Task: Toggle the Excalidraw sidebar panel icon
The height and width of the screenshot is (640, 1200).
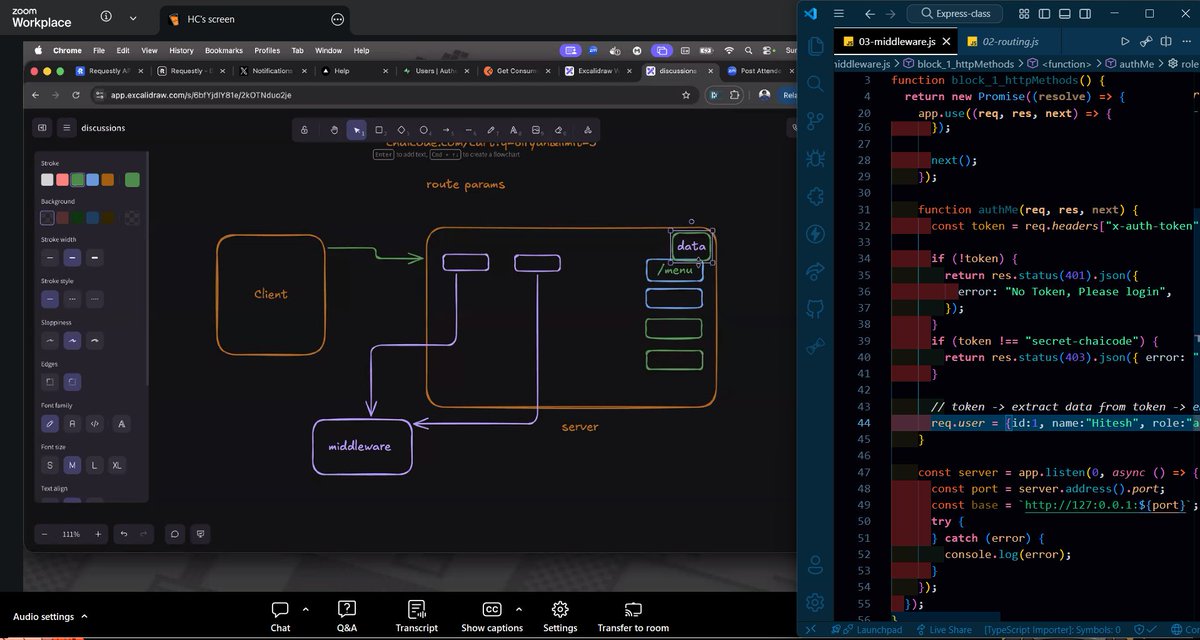Action: [42, 128]
